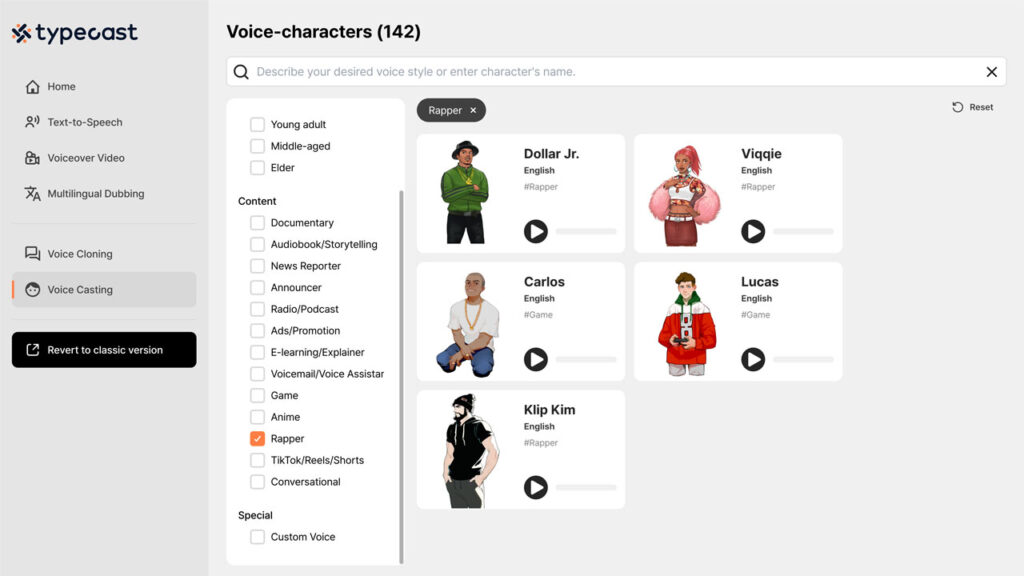1024x576 pixels.
Task: Click Klip Kim's progress bar
Action: click(584, 488)
